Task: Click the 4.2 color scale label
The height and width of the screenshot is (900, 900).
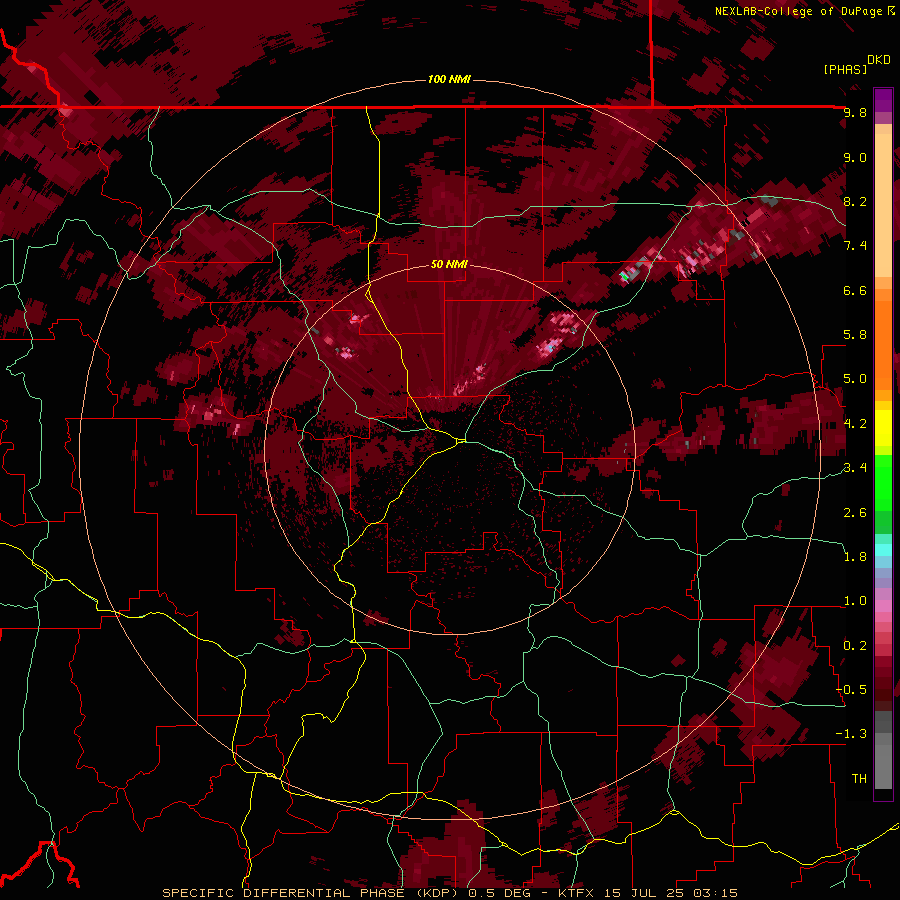Action: point(855,424)
